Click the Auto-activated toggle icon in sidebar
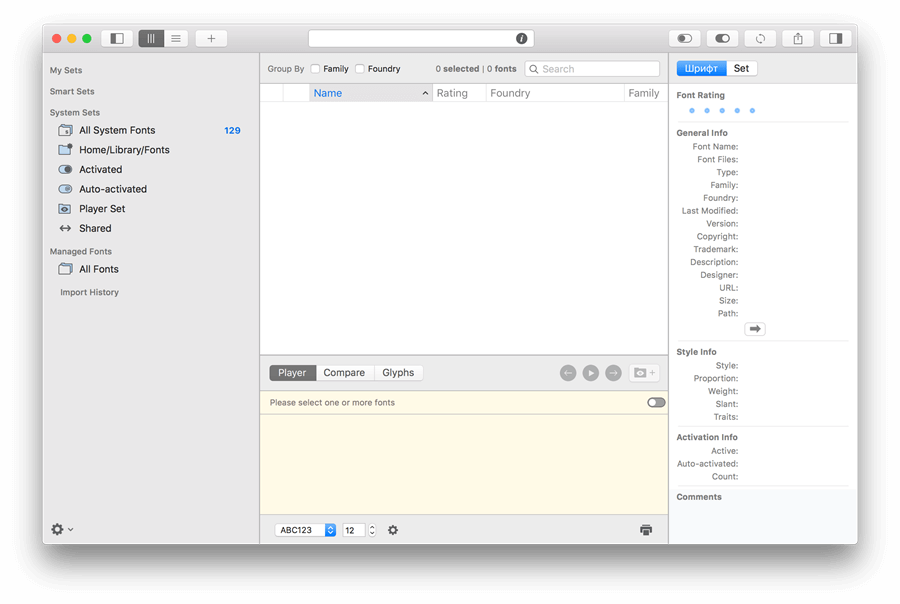The image size is (900, 604). [x=65, y=189]
